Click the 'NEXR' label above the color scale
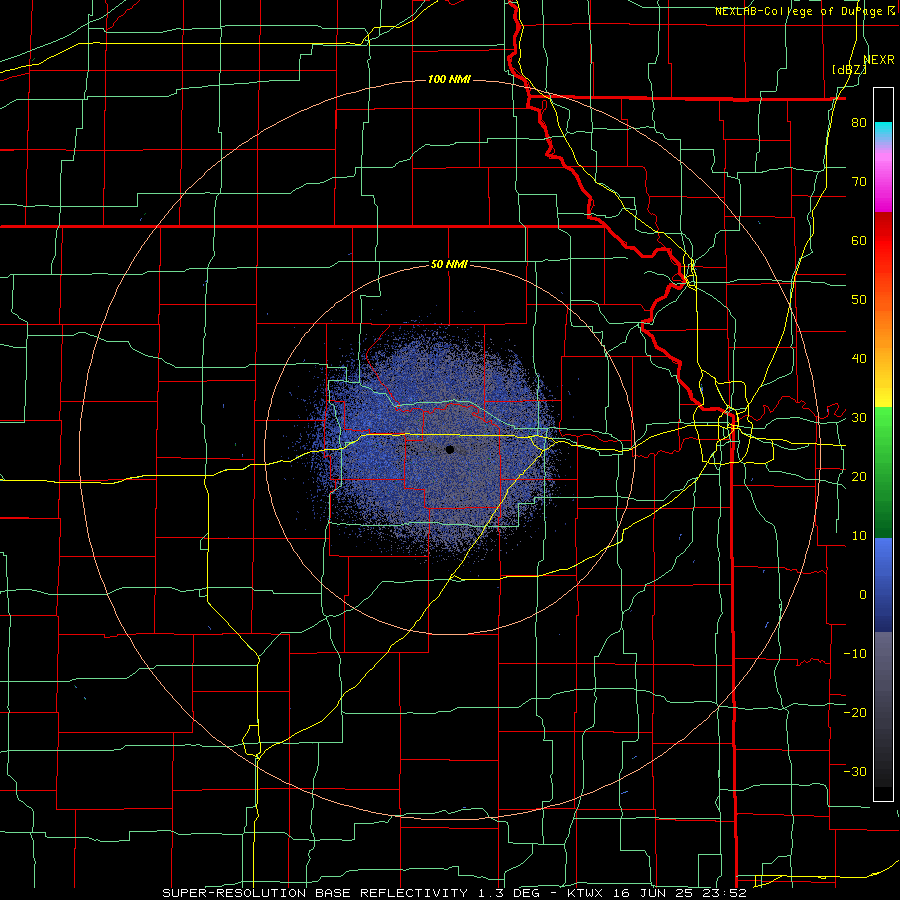 [x=879, y=60]
